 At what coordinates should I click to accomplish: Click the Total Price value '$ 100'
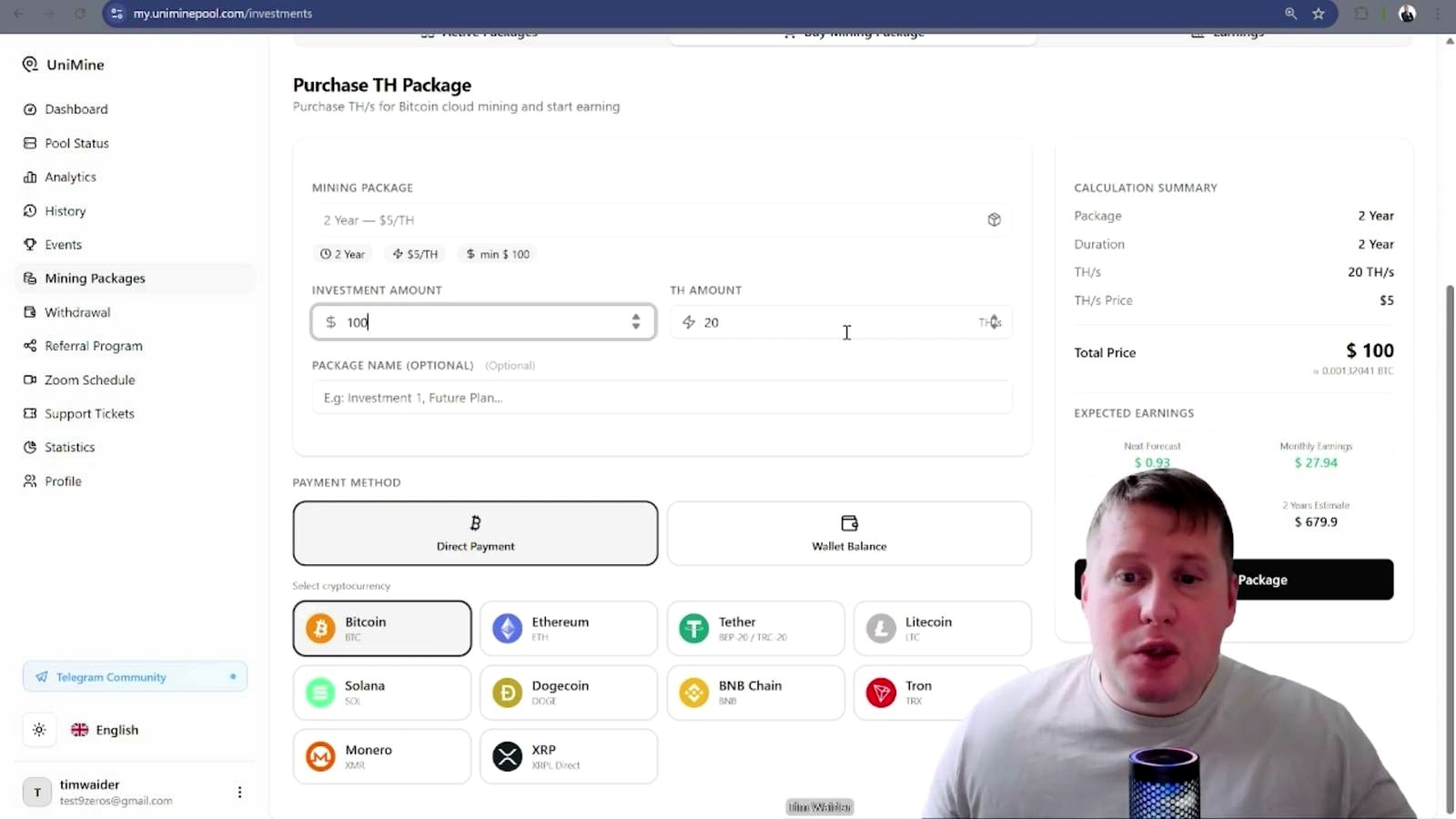pyautogui.click(x=1370, y=351)
